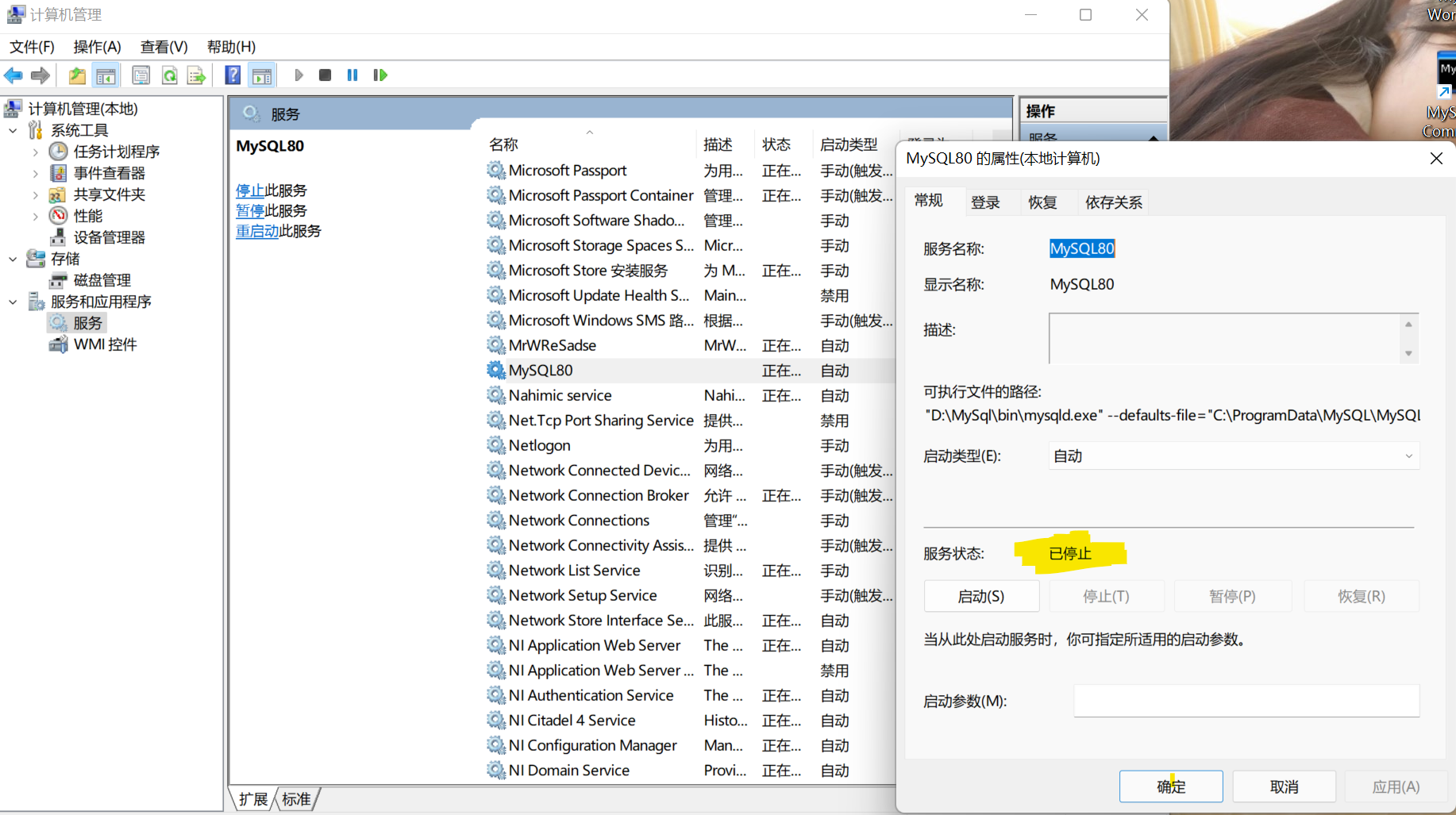Viewport: 1456px width, 815px height.
Task: Select Task Scheduler (任务计划程序) in tree
Action: tap(117, 152)
